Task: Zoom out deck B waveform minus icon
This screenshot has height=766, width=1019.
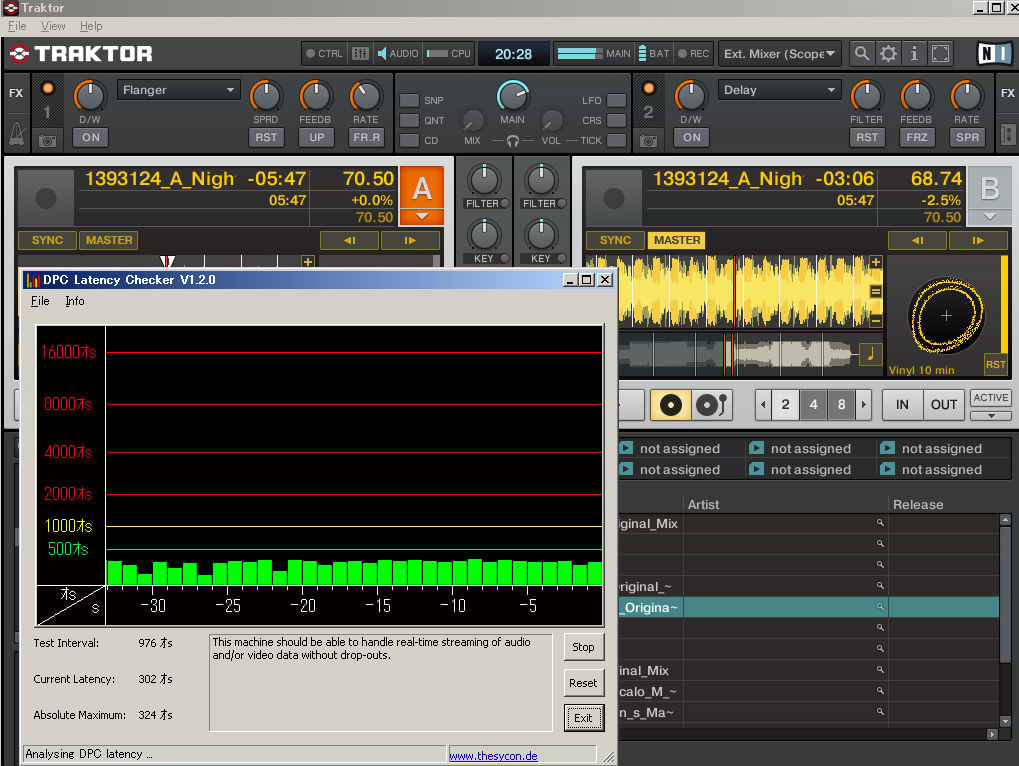Action: coord(875,320)
